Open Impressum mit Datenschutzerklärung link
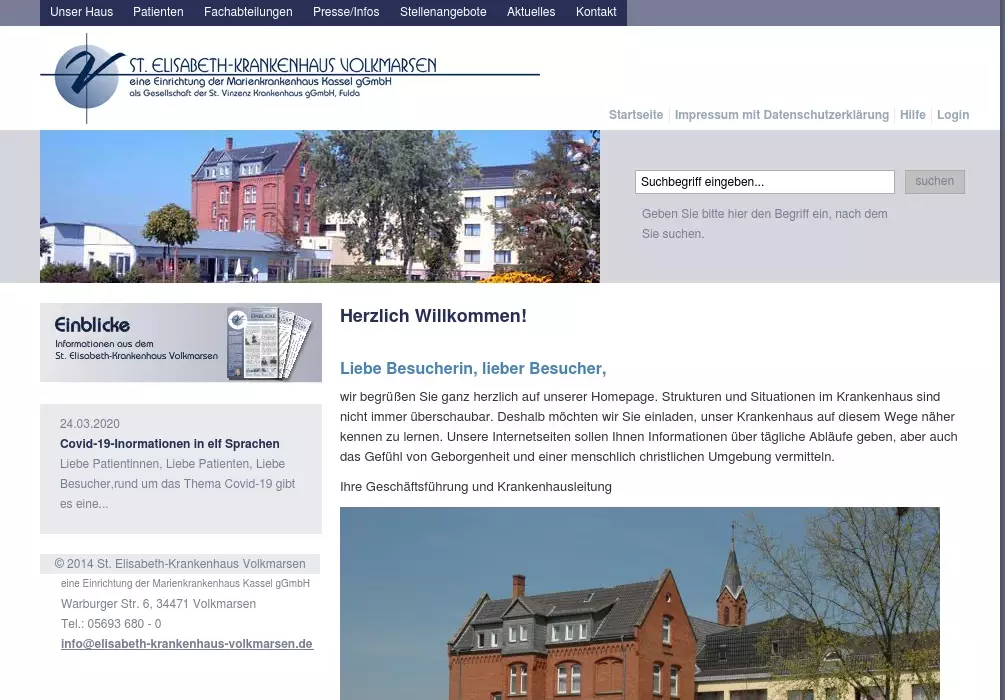Viewport: 1005px width, 700px height. click(x=781, y=115)
